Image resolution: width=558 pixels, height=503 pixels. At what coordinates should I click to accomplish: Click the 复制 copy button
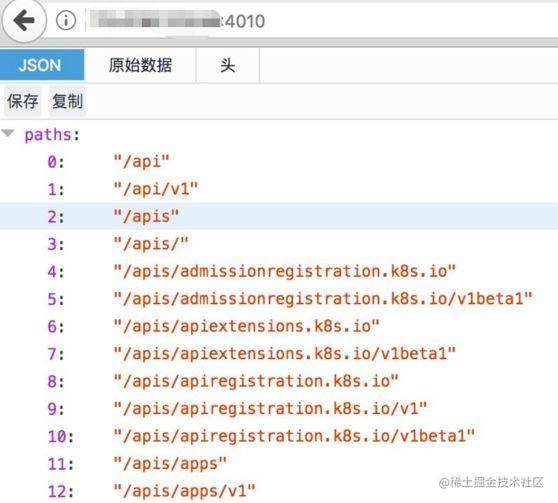coord(68,101)
